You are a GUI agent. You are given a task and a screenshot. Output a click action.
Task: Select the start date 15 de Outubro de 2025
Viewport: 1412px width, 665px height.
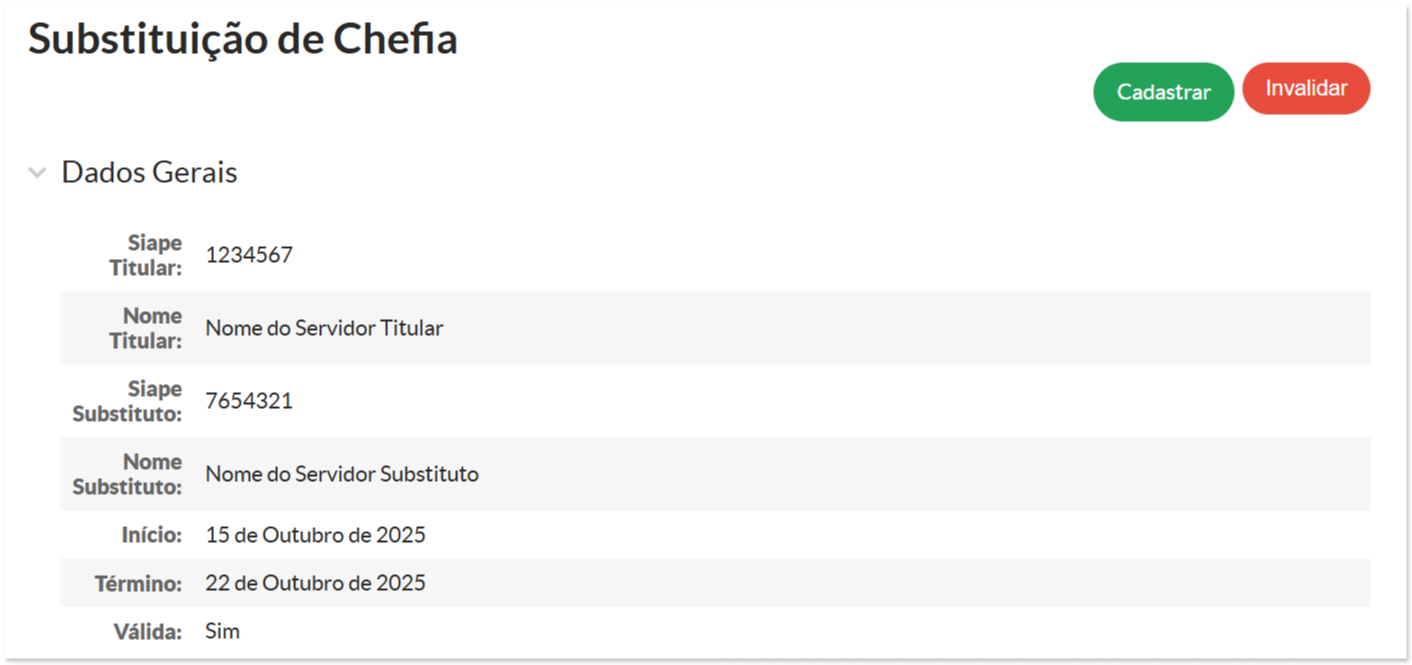[315, 535]
